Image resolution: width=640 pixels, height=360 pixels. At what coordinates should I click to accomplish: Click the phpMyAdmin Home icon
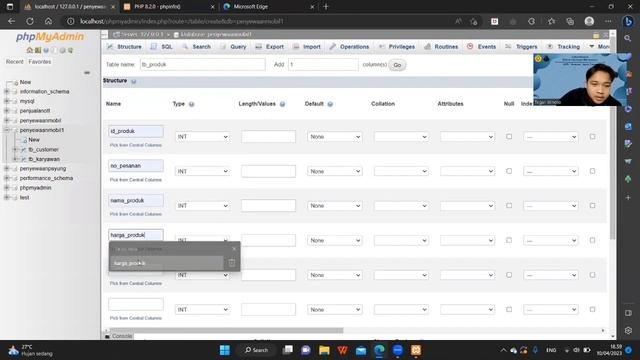point(29,50)
